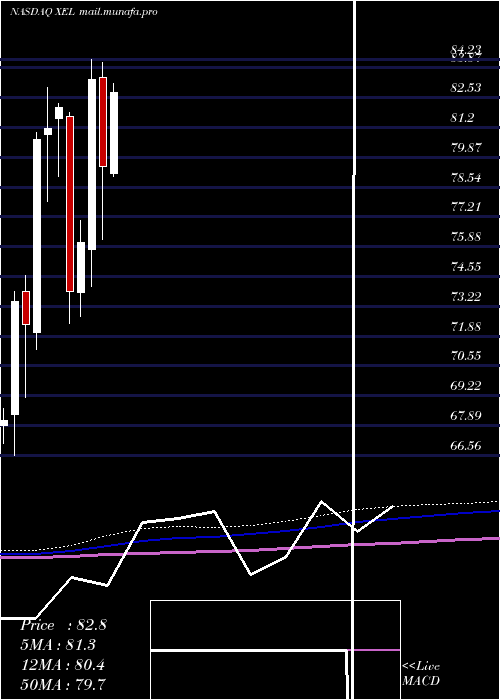Click the '50MA : 79.7' readout
The height and width of the screenshot is (700, 500).
tap(63, 684)
